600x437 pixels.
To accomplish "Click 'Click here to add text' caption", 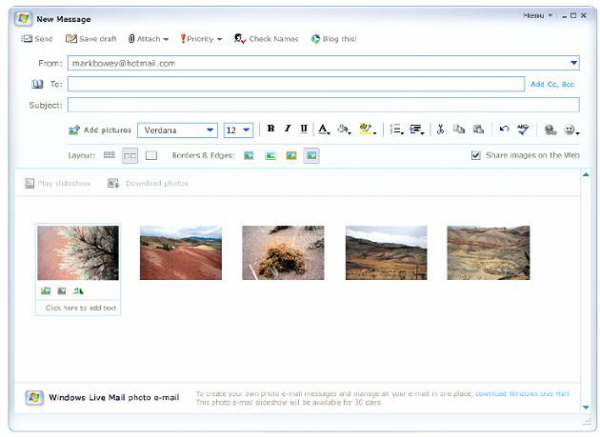I will [81, 308].
